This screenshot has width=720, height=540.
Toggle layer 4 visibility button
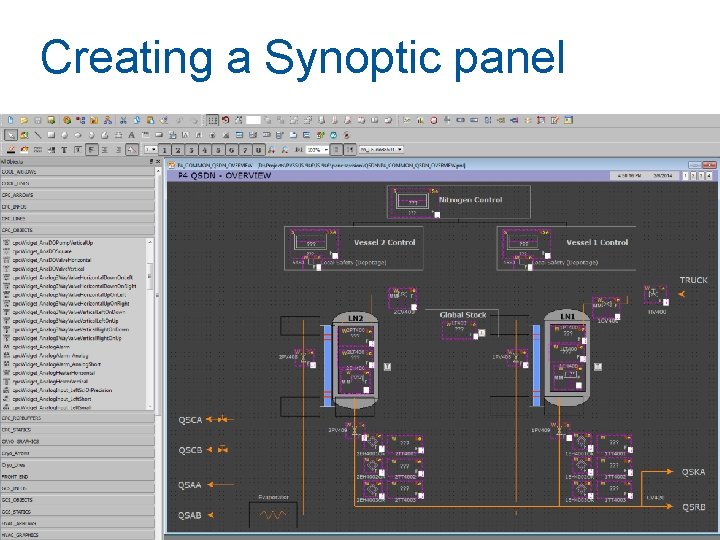[x=205, y=150]
